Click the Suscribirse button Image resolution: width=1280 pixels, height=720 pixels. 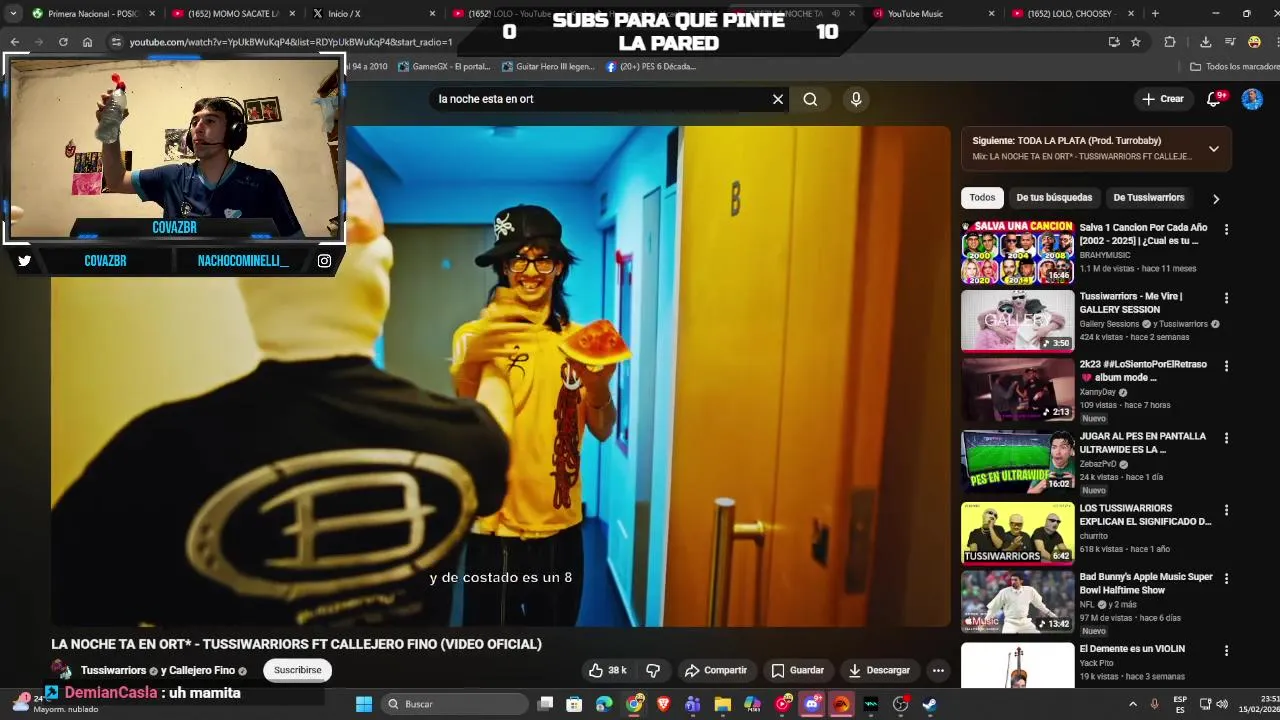pyautogui.click(x=298, y=670)
